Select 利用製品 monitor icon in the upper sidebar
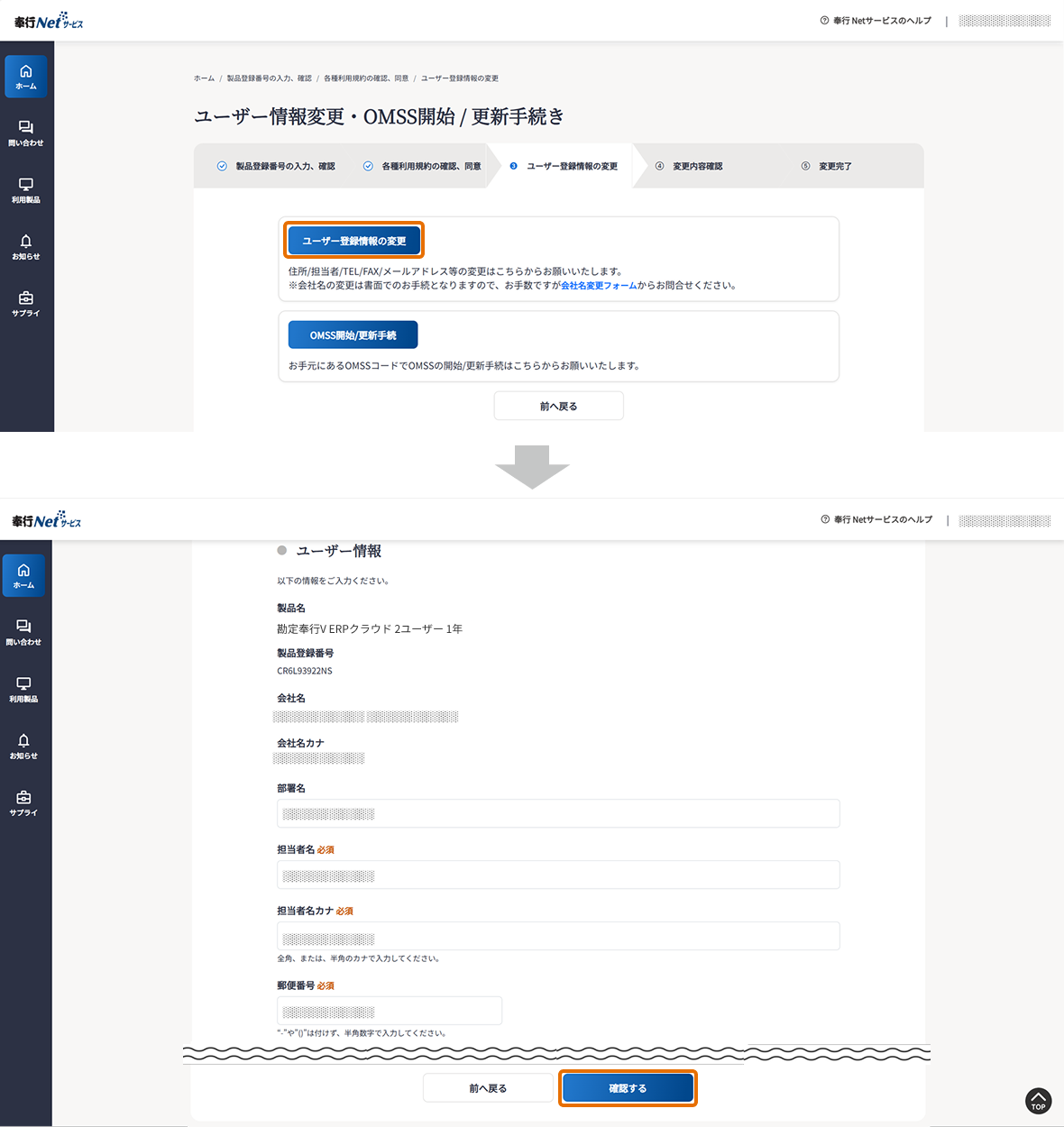 coord(26,189)
